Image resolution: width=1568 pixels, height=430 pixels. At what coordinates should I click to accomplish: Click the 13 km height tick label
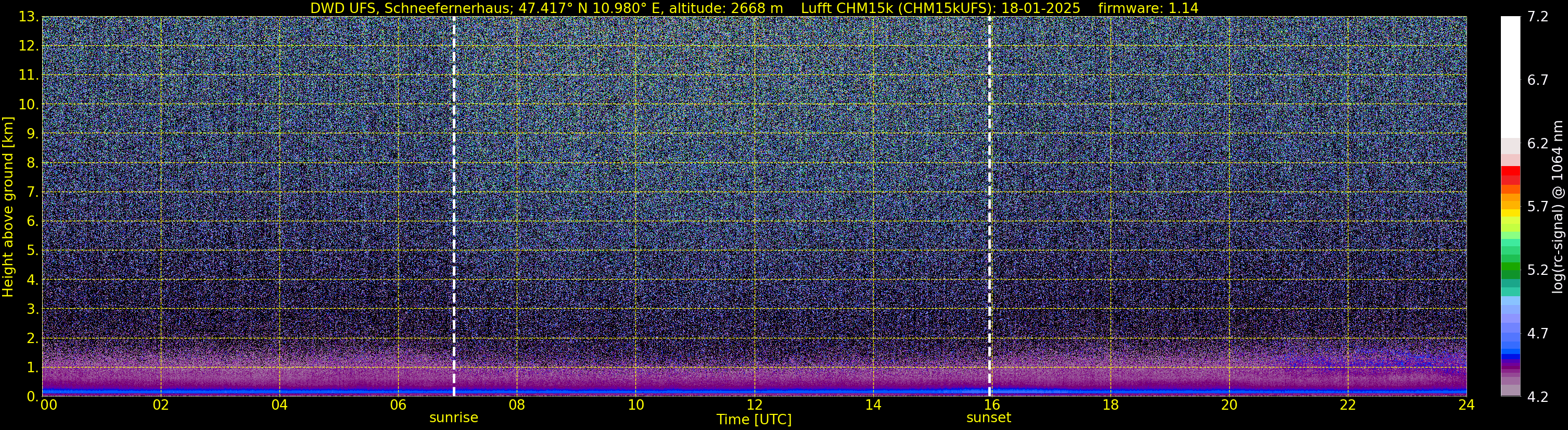28,17
